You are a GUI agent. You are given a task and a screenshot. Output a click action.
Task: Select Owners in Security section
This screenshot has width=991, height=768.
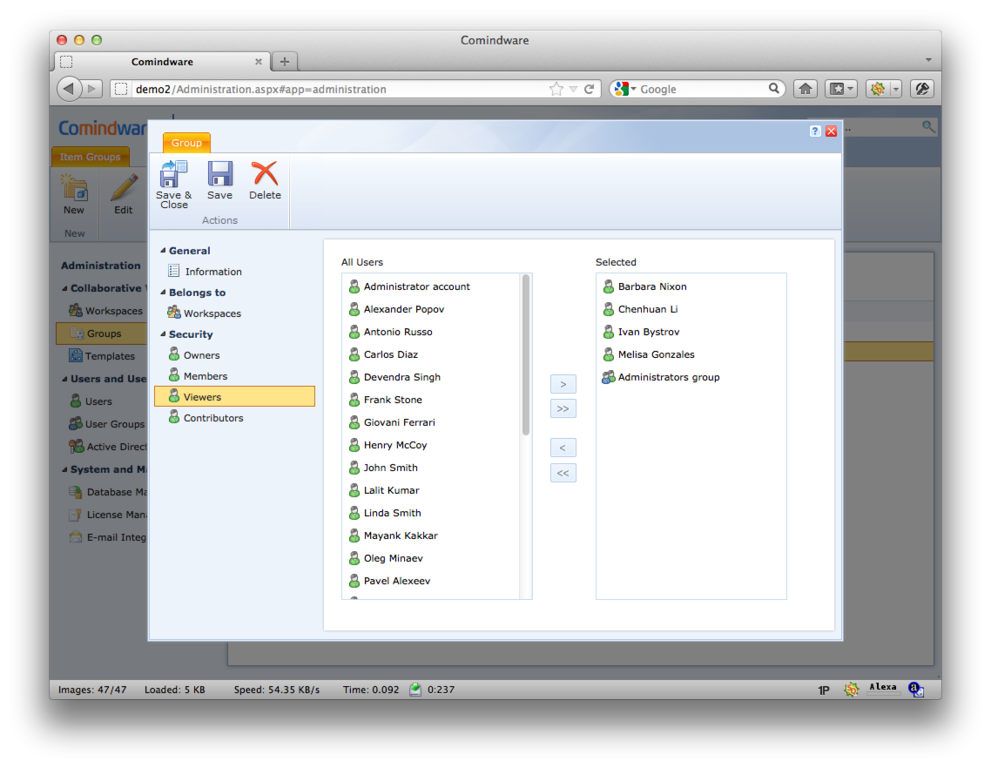coord(202,355)
